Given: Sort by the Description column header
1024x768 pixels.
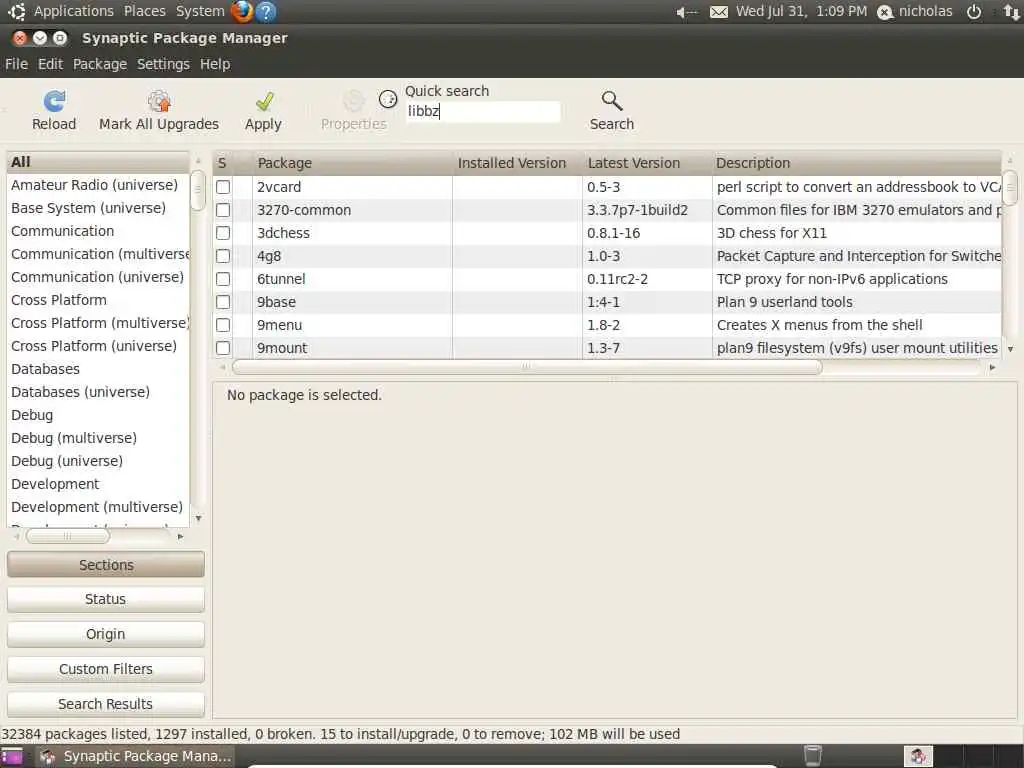Looking at the screenshot, I should [x=856, y=163].
